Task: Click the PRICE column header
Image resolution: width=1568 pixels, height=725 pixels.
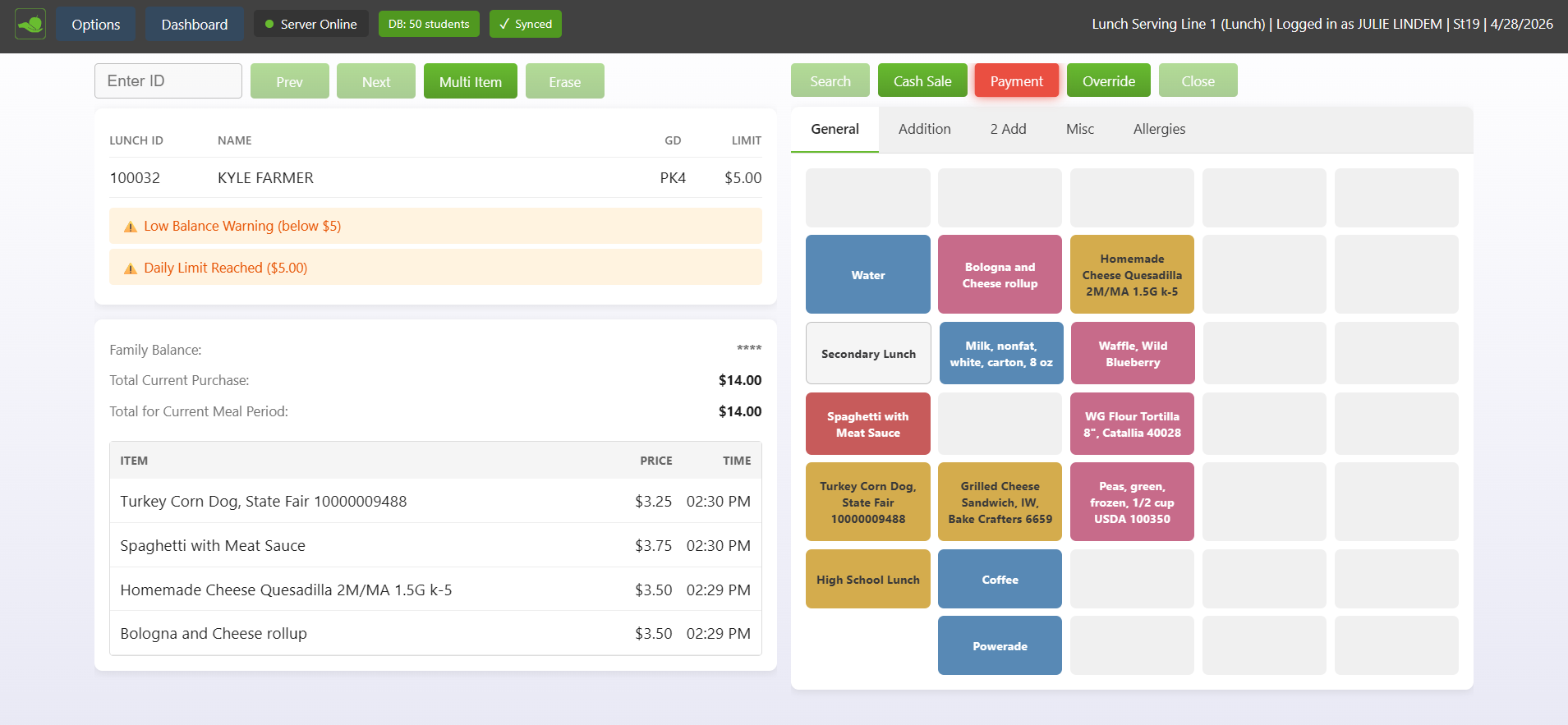Action: pos(655,461)
